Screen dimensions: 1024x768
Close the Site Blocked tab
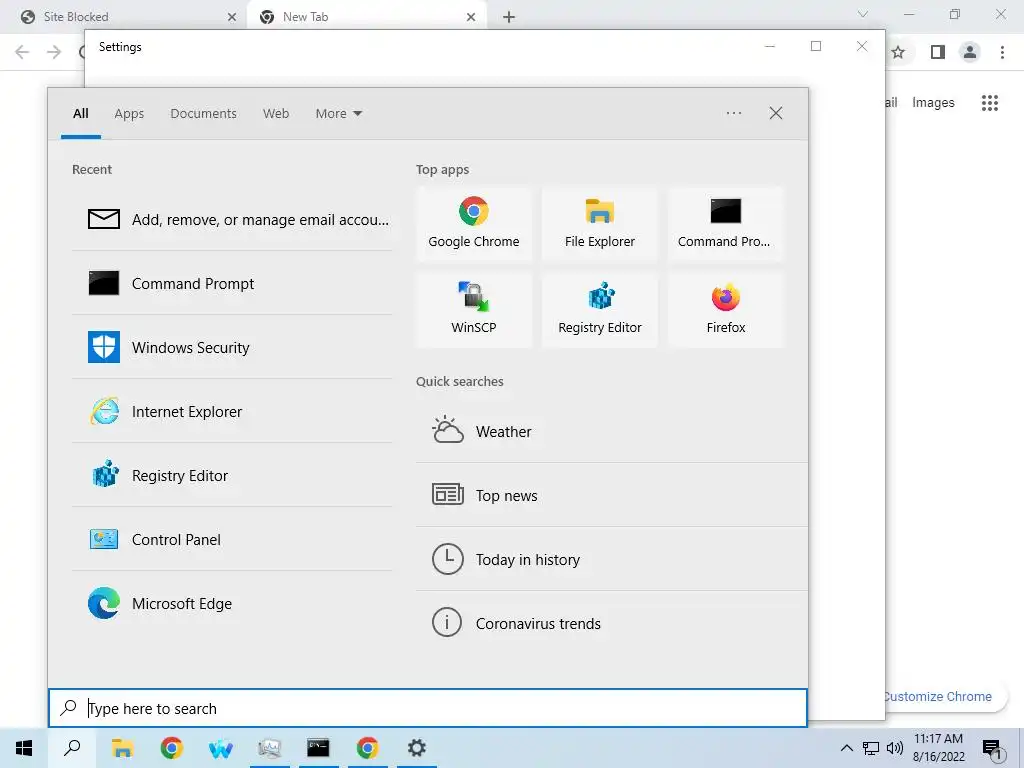click(x=232, y=17)
